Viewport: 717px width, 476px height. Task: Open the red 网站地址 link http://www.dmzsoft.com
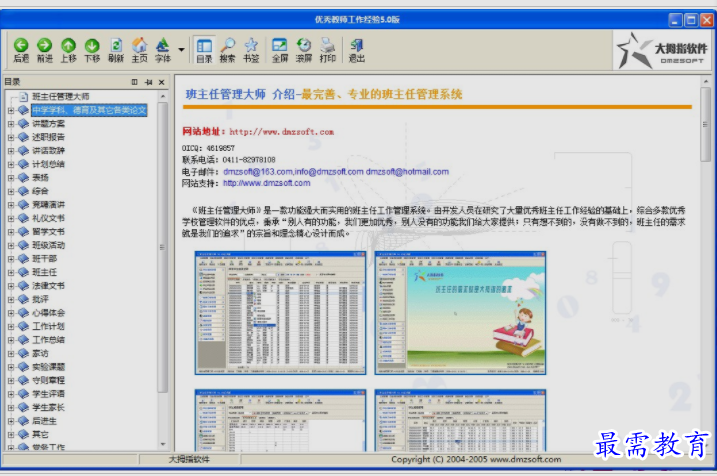tap(281, 132)
